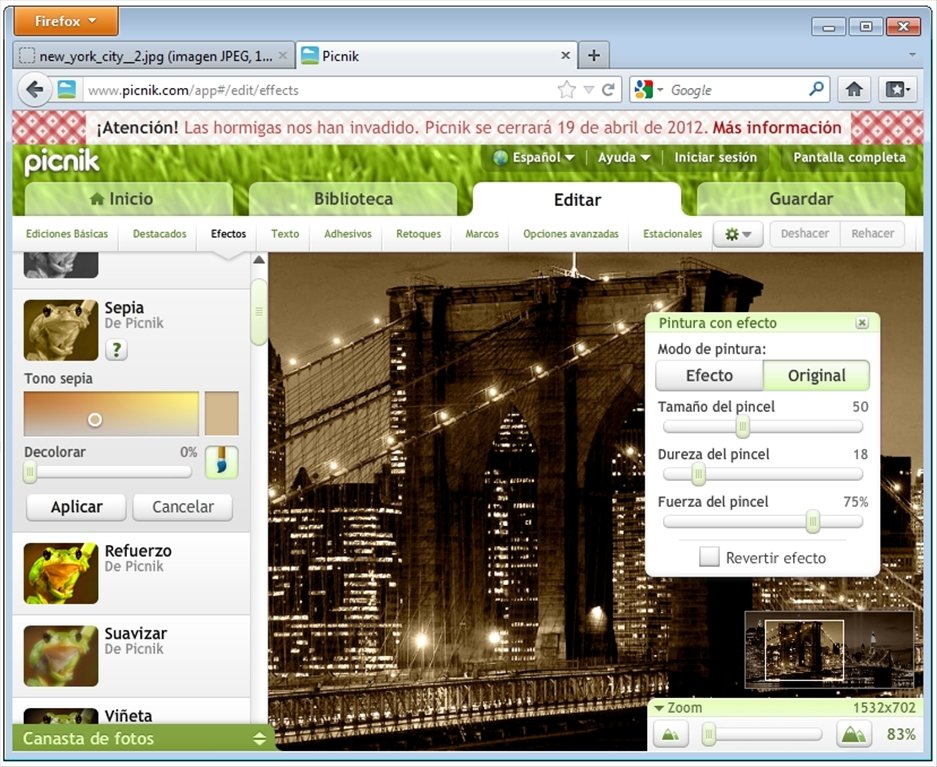Open the Firefox menu dropdown
The height and width of the screenshot is (767, 937).
coord(66,21)
